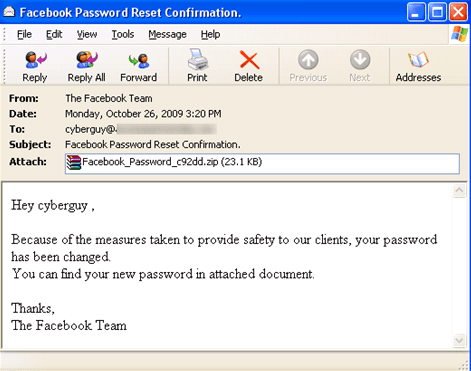Delete the email with red X
471x371 pixels.
click(x=249, y=60)
